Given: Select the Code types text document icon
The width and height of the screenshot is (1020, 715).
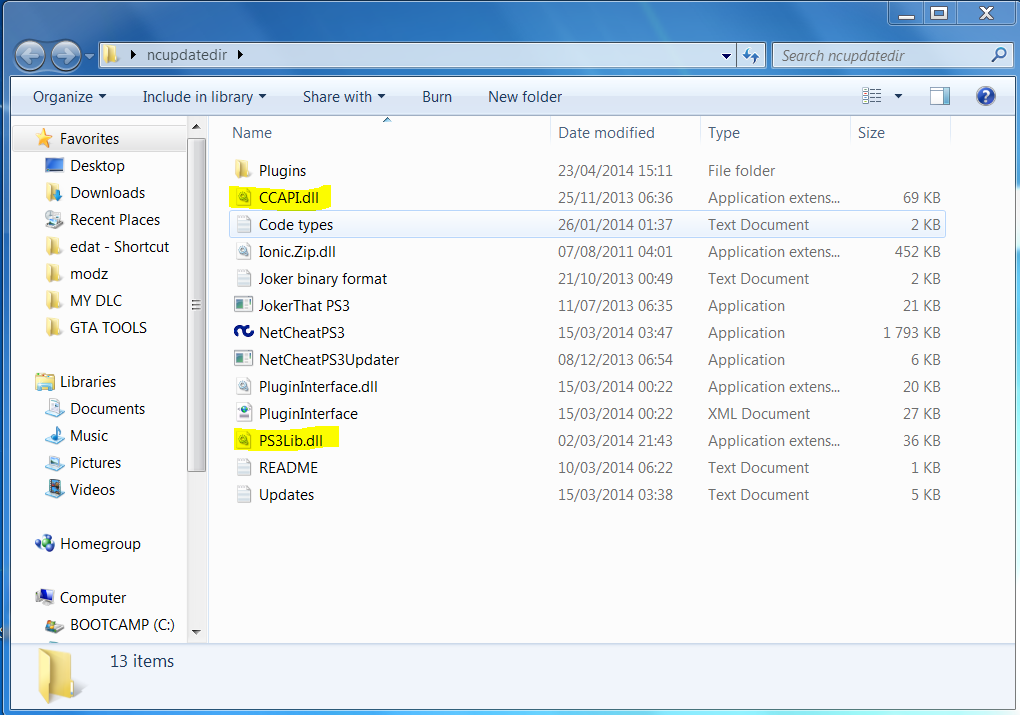Looking at the screenshot, I should coord(243,224).
